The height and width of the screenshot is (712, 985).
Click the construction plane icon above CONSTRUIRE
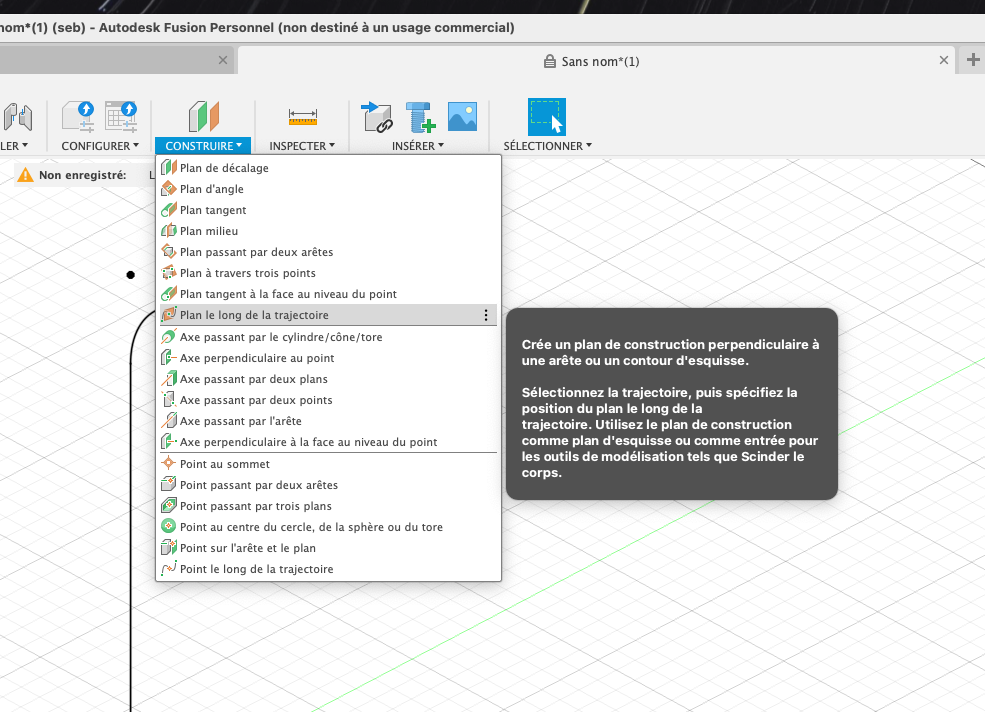click(204, 116)
